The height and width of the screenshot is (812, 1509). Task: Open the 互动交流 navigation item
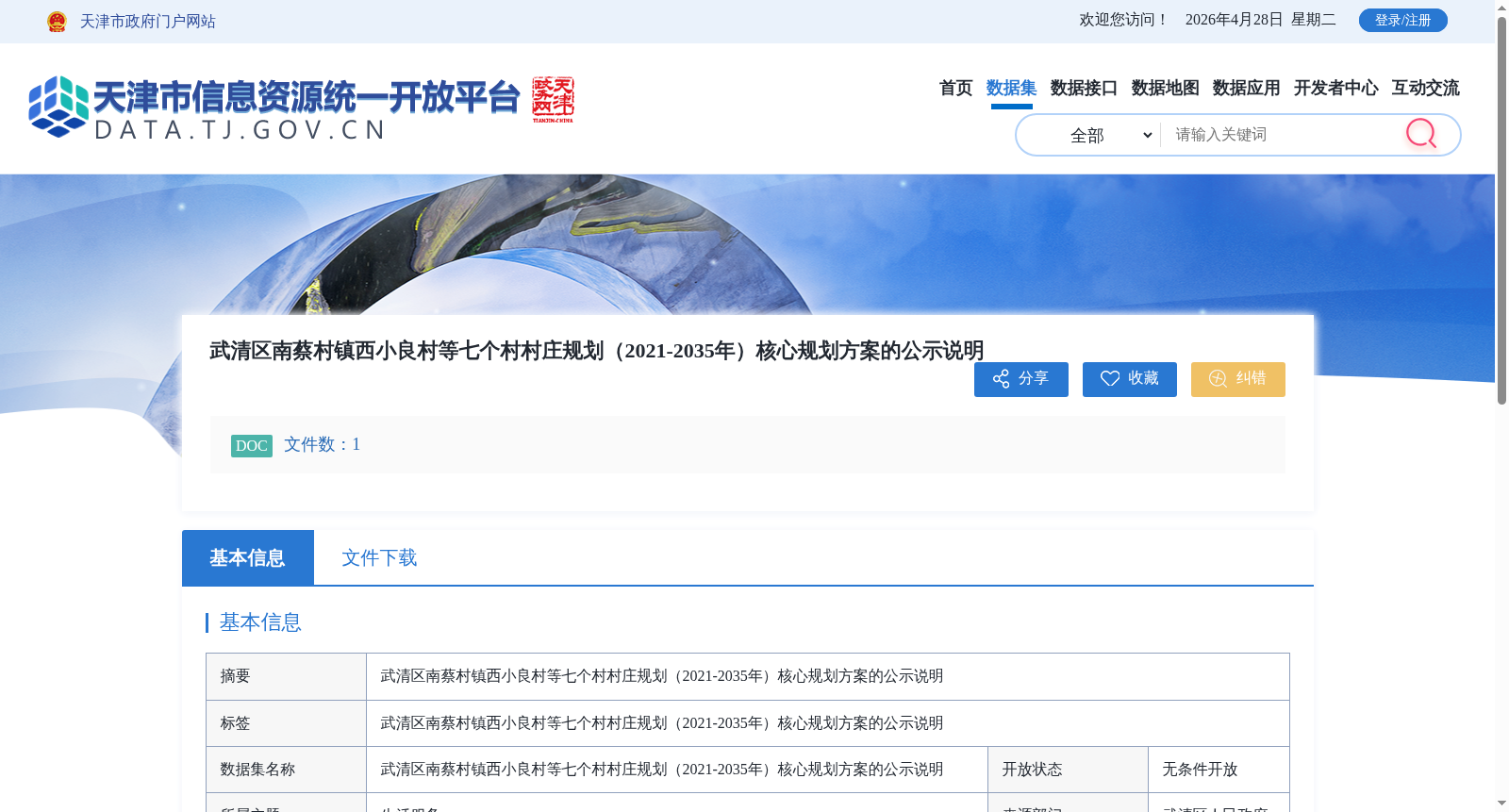[1425, 88]
